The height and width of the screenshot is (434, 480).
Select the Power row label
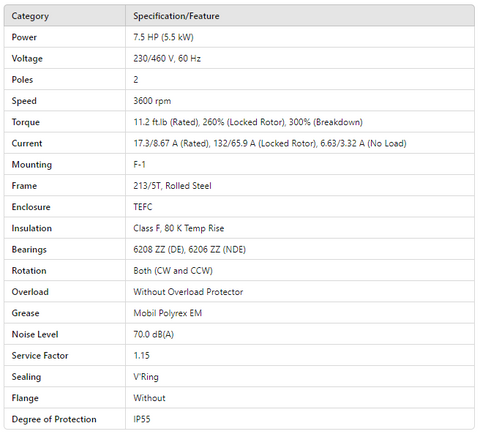(24, 37)
